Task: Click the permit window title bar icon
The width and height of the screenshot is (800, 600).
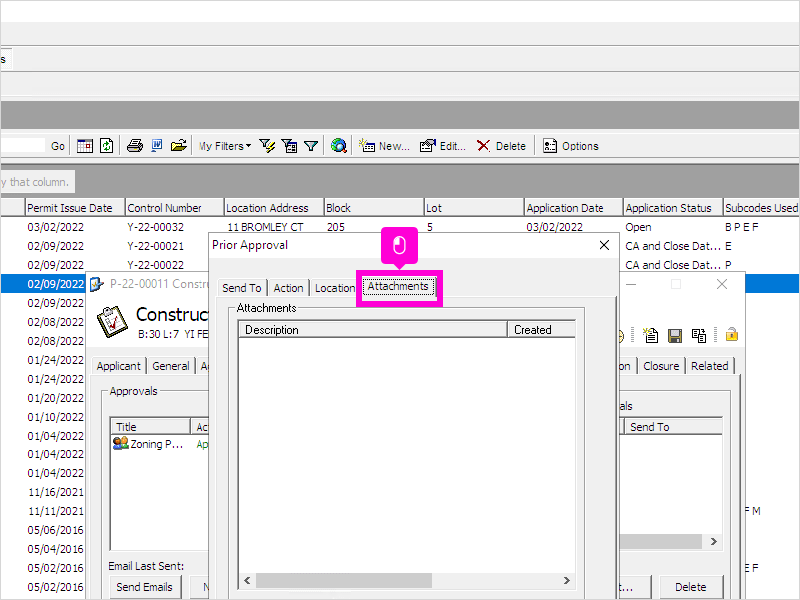Action: pyautogui.click(x=97, y=284)
